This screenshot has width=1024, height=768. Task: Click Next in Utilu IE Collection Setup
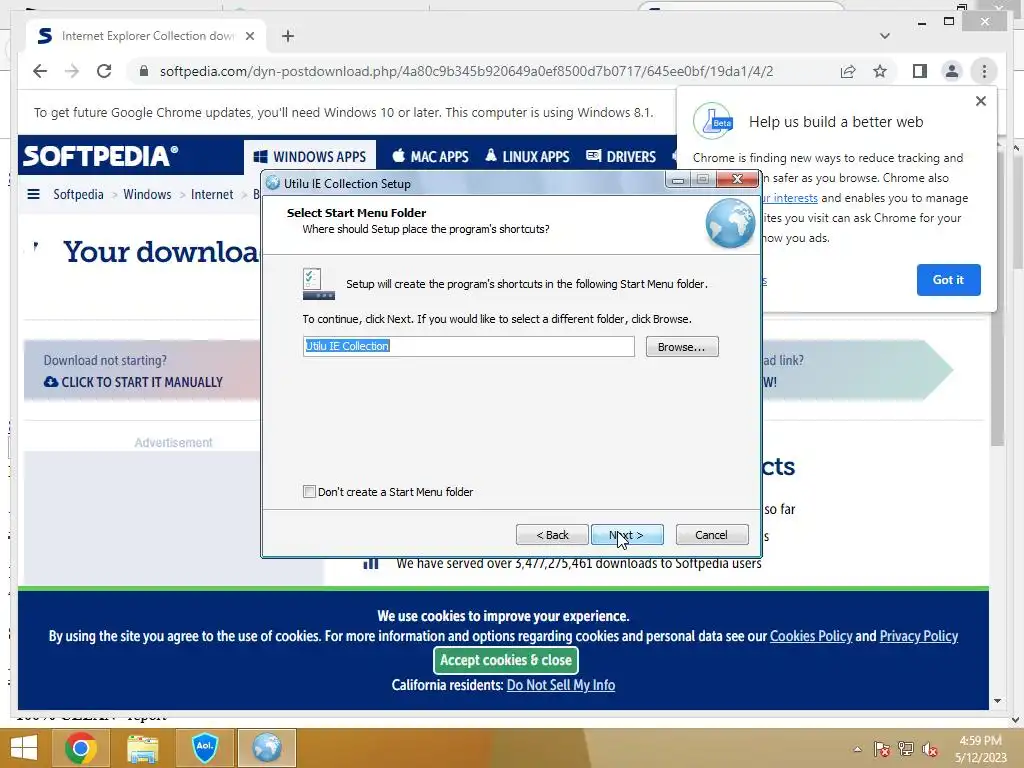coord(627,535)
